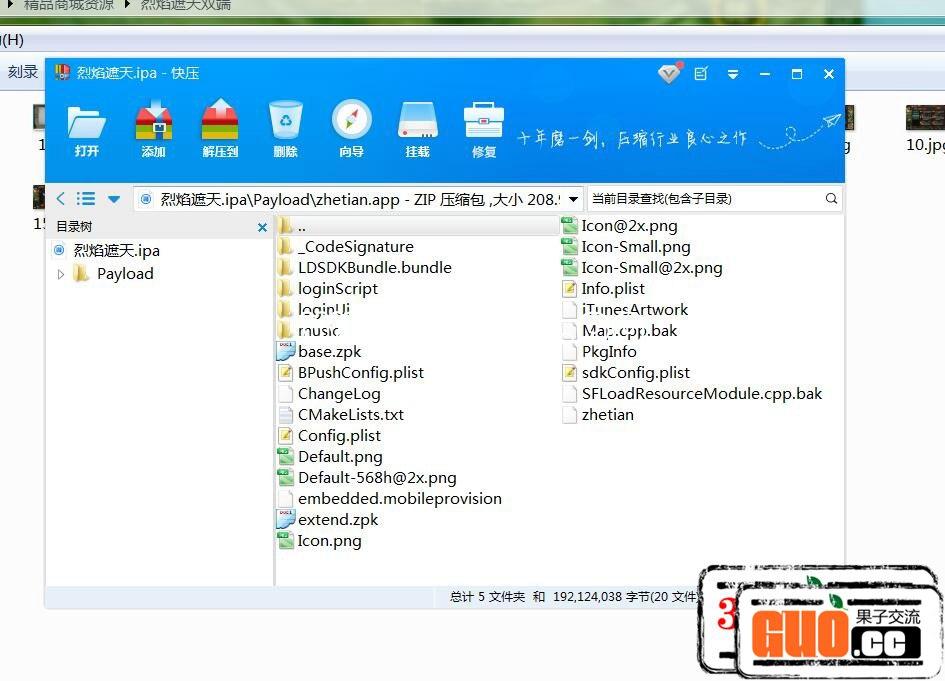Open the title bar main menu dropdown
The image size is (945, 681).
pos(733,74)
